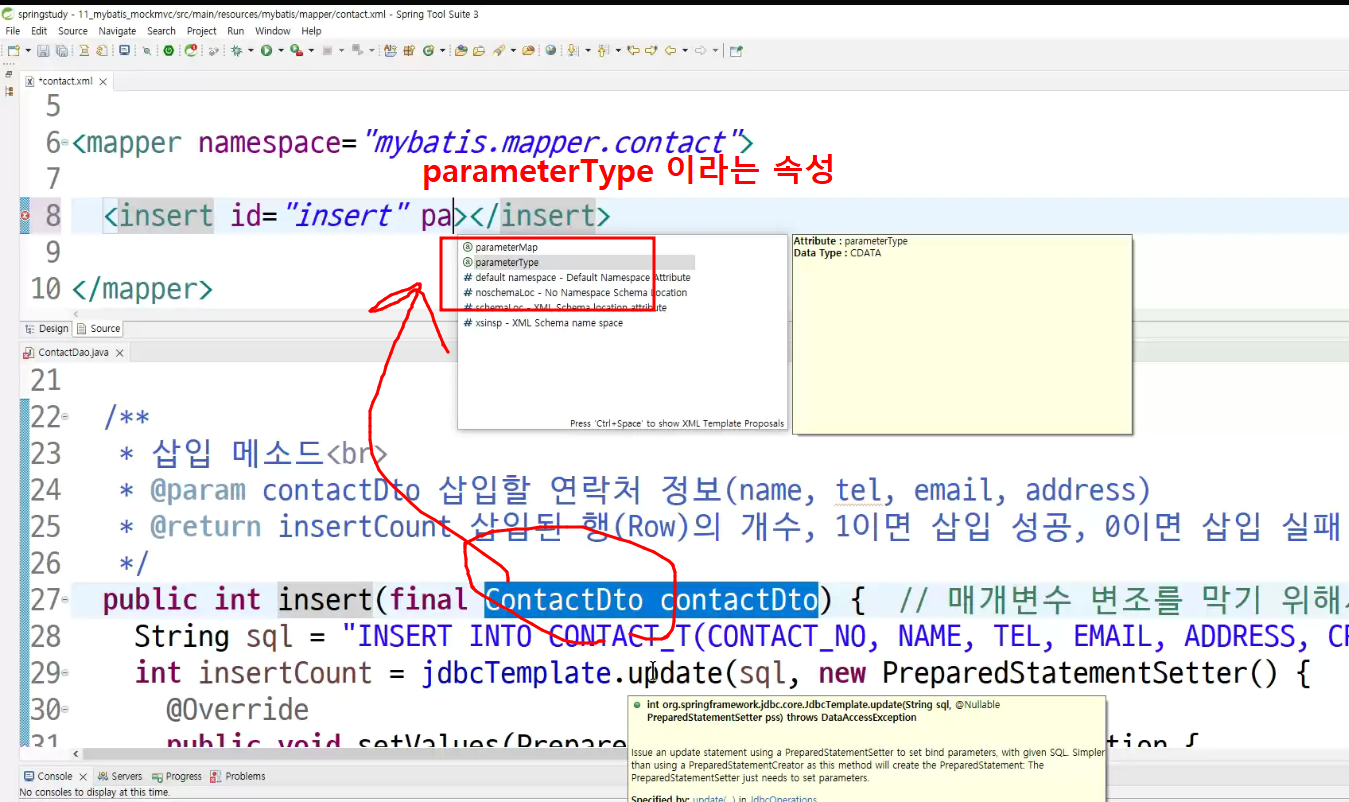This screenshot has height=802, width=1349.
Task: Click the green Run toolbar icon
Action: pos(266,50)
